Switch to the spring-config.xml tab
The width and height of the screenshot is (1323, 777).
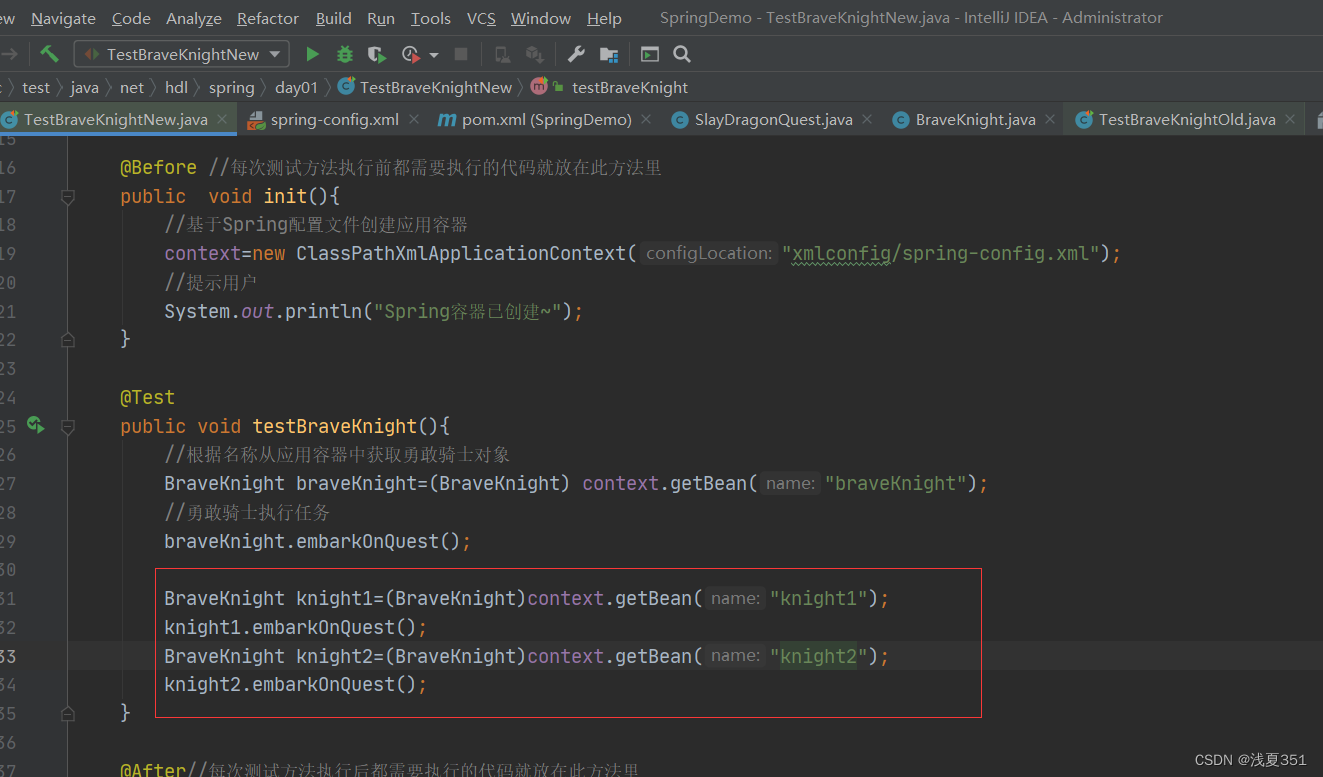(335, 120)
